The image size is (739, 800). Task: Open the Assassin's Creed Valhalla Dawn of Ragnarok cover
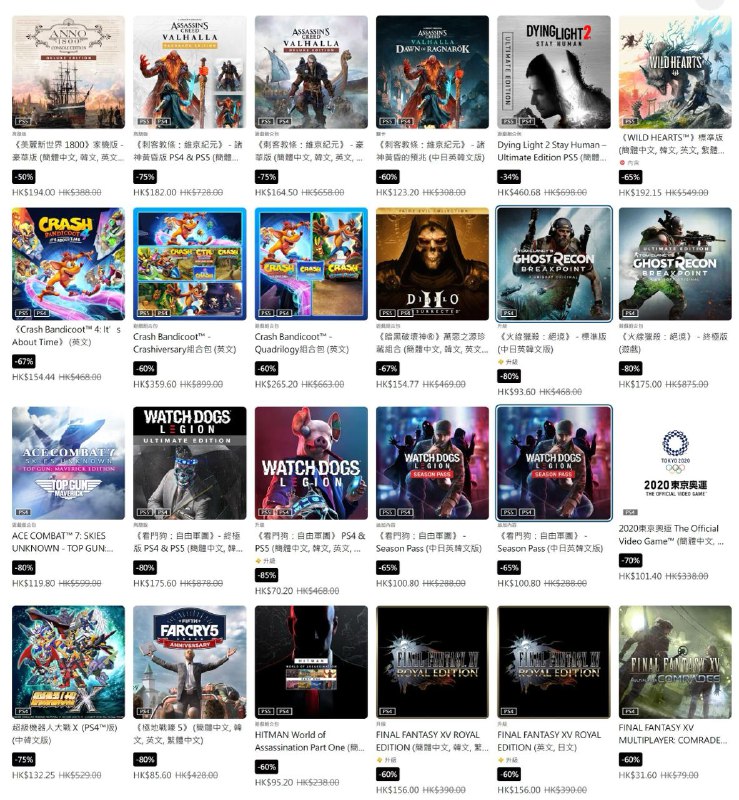[x=432, y=72]
